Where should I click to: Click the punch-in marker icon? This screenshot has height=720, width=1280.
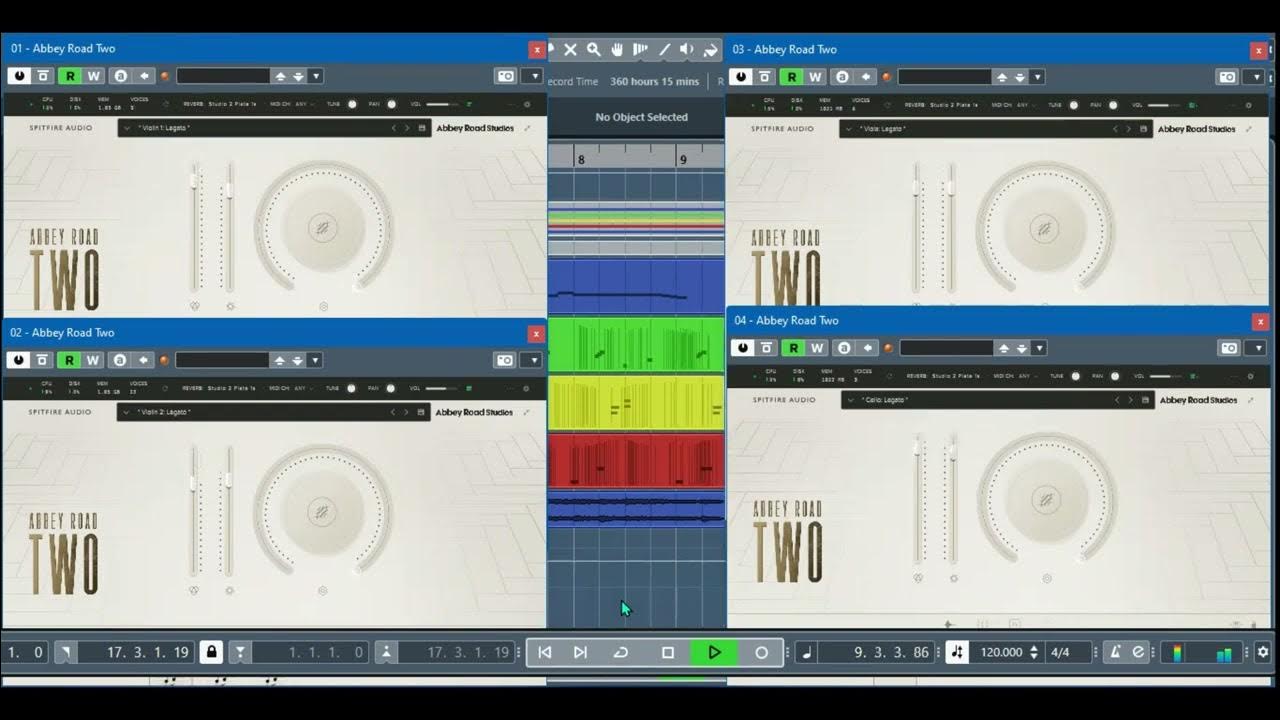coord(240,652)
